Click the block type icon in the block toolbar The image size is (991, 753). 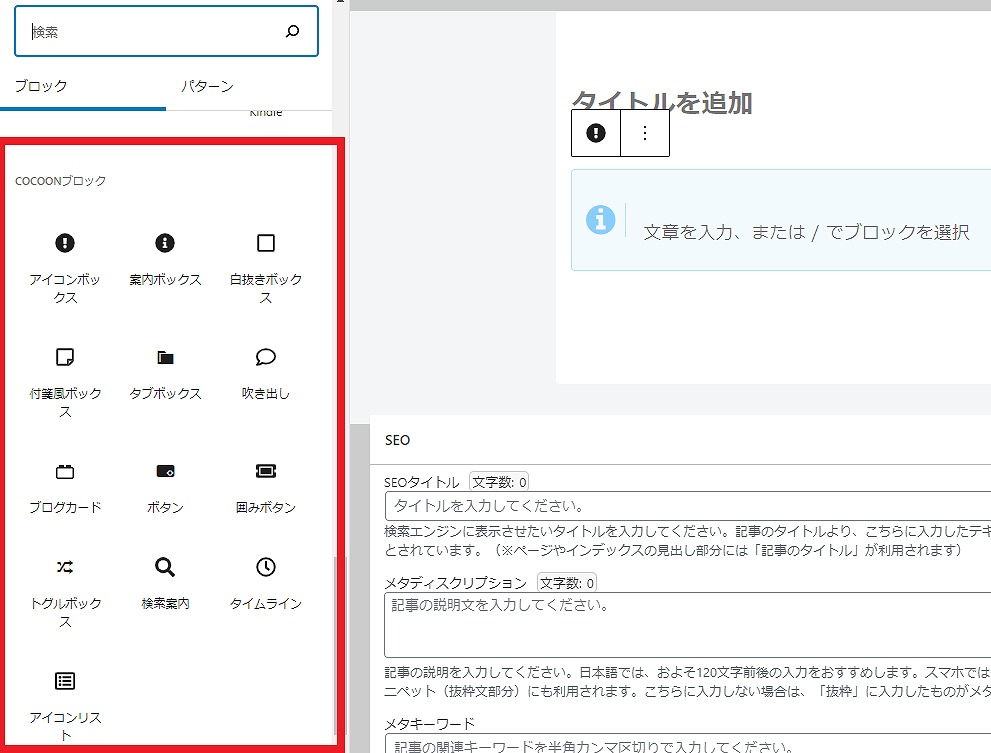pyautogui.click(x=595, y=133)
